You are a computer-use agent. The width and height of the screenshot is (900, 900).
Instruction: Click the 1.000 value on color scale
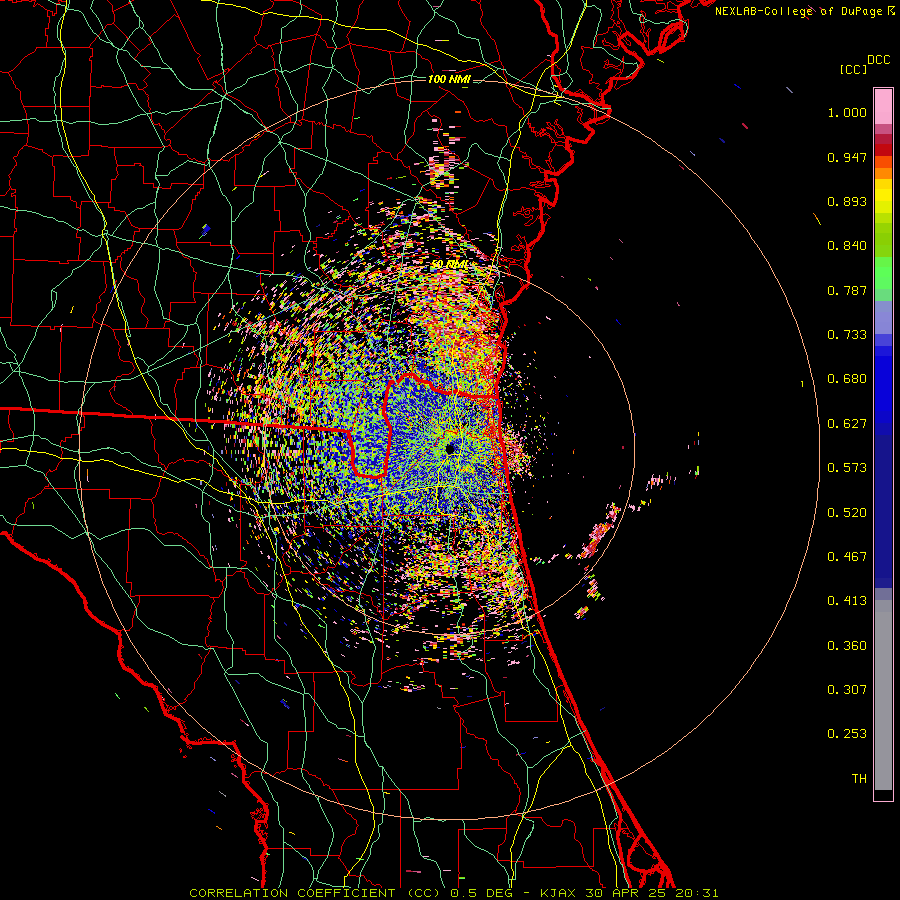pyautogui.click(x=847, y=112)
